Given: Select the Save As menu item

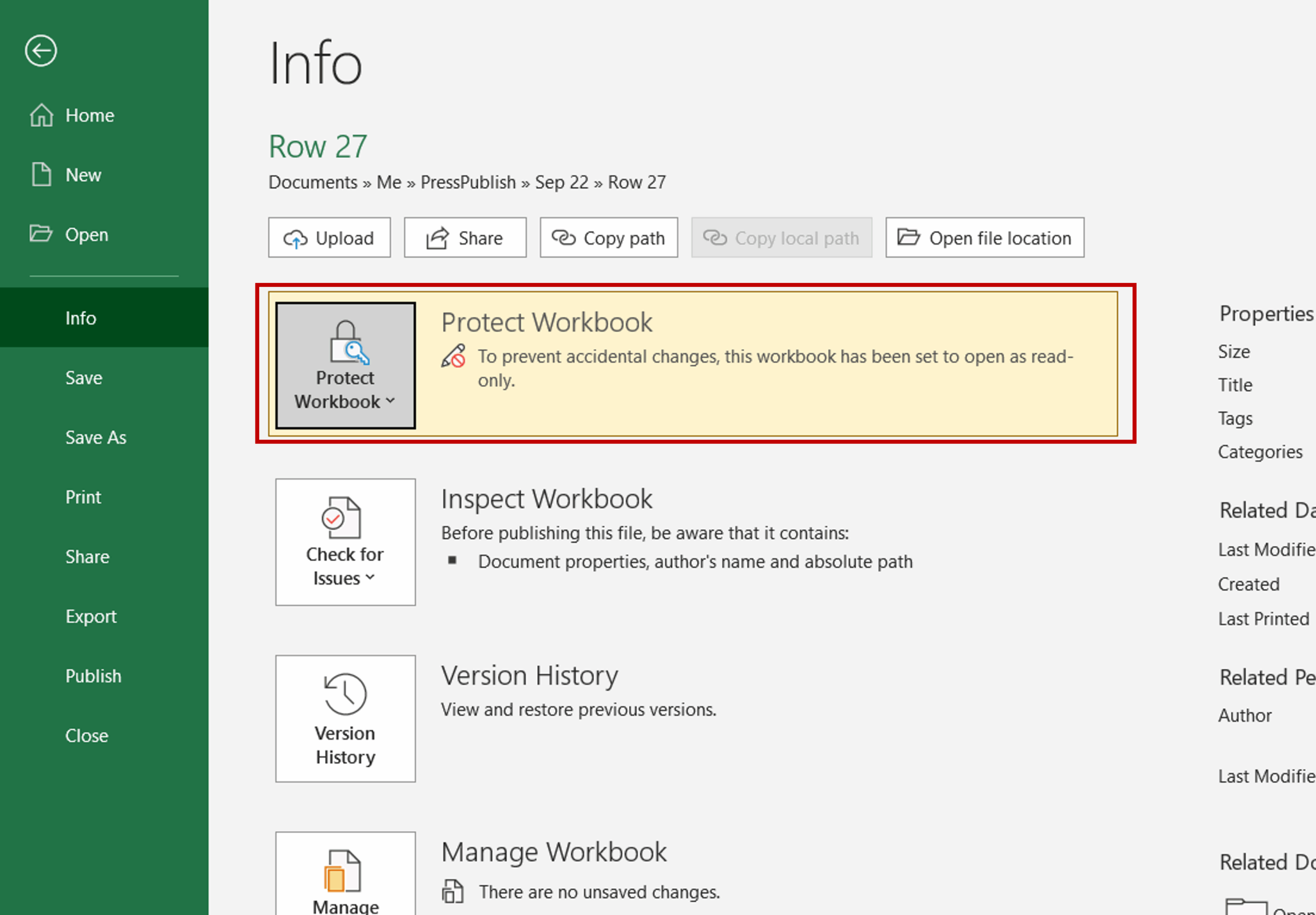Looking at the screenshot, I should click(x=96, y=437).
